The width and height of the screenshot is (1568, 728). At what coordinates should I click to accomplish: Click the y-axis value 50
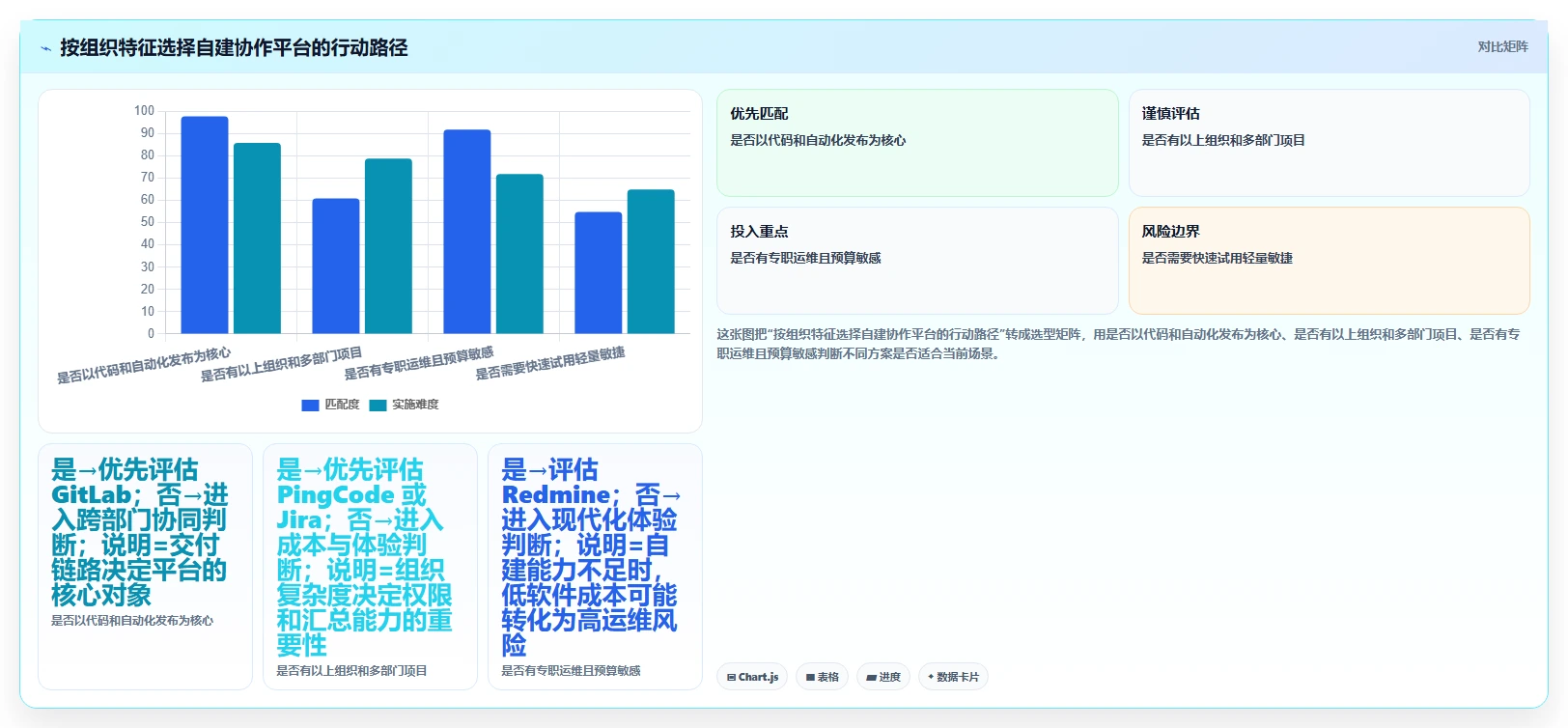point(148,222)
